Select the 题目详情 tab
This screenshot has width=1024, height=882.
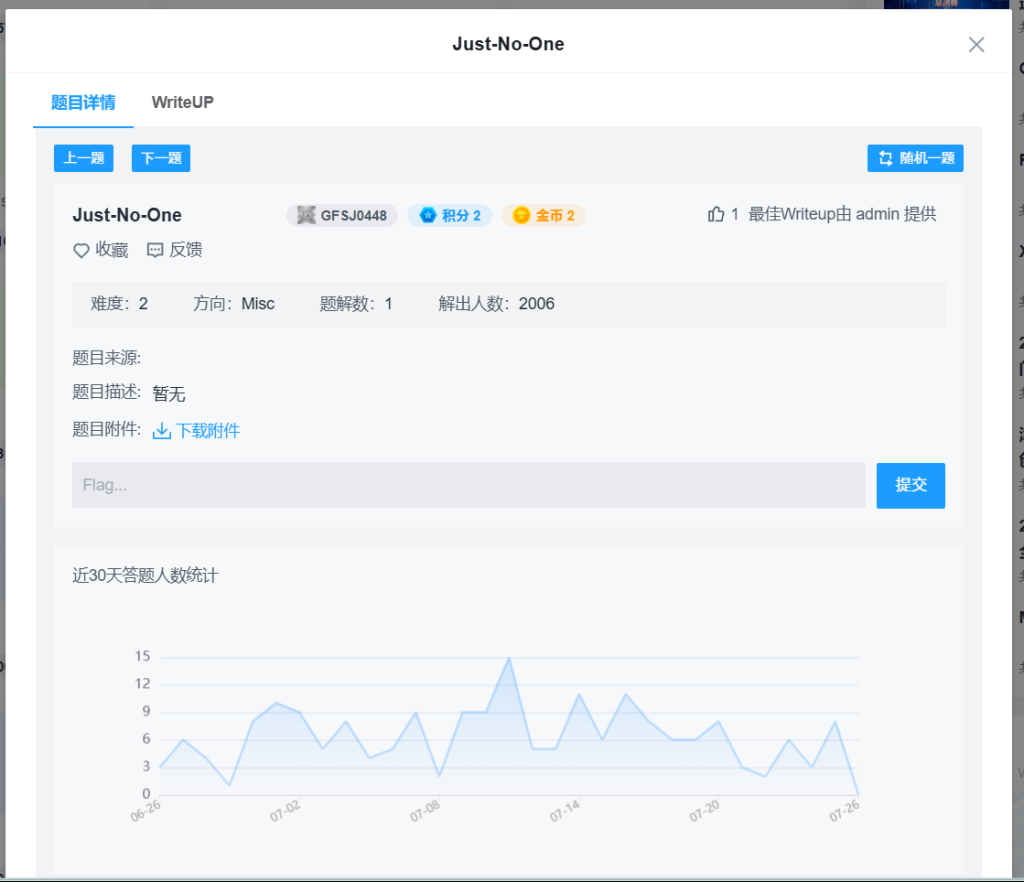(83, 102)
